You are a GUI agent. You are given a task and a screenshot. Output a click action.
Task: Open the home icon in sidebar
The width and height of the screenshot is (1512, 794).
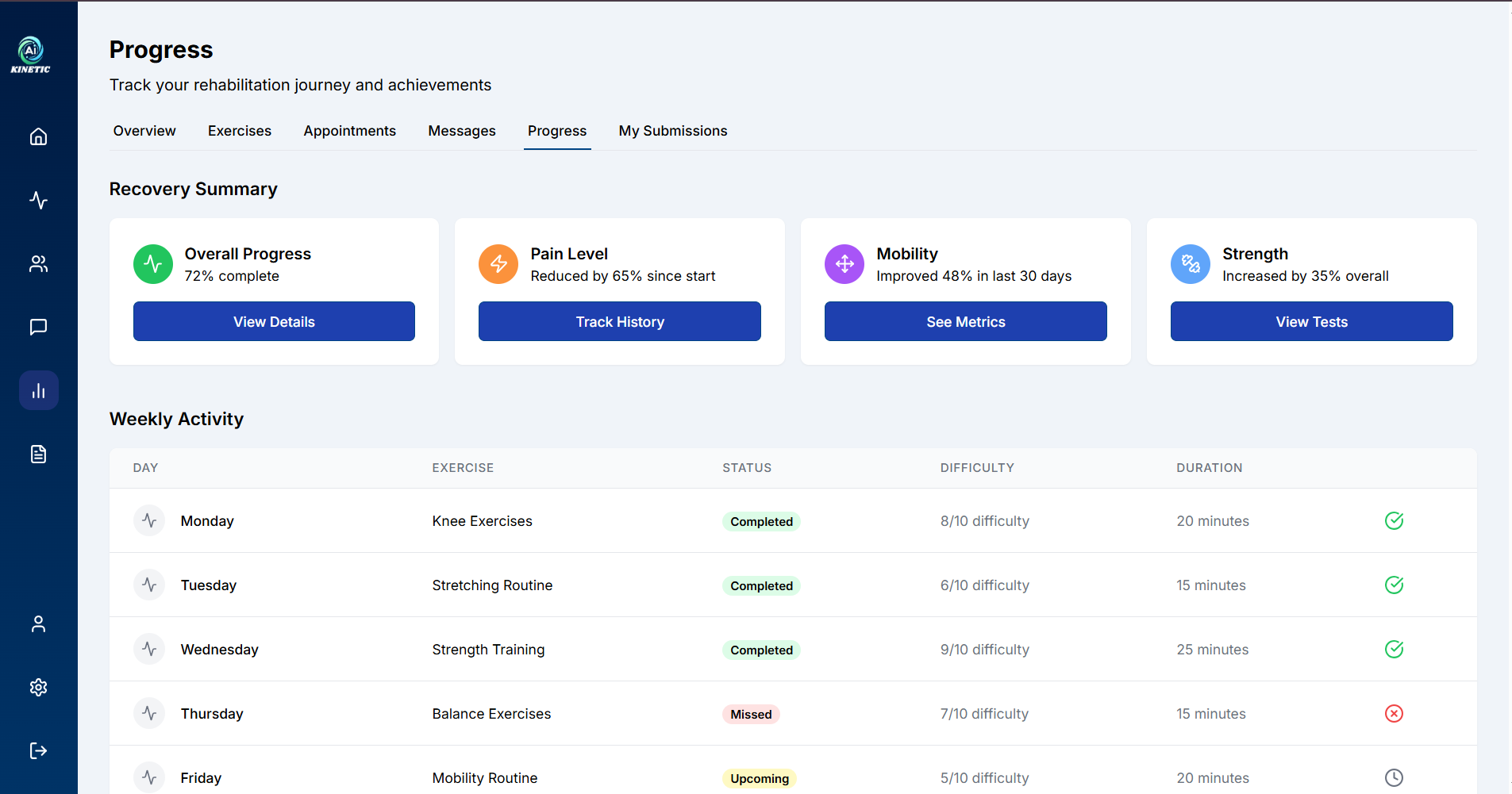[38, 136]
